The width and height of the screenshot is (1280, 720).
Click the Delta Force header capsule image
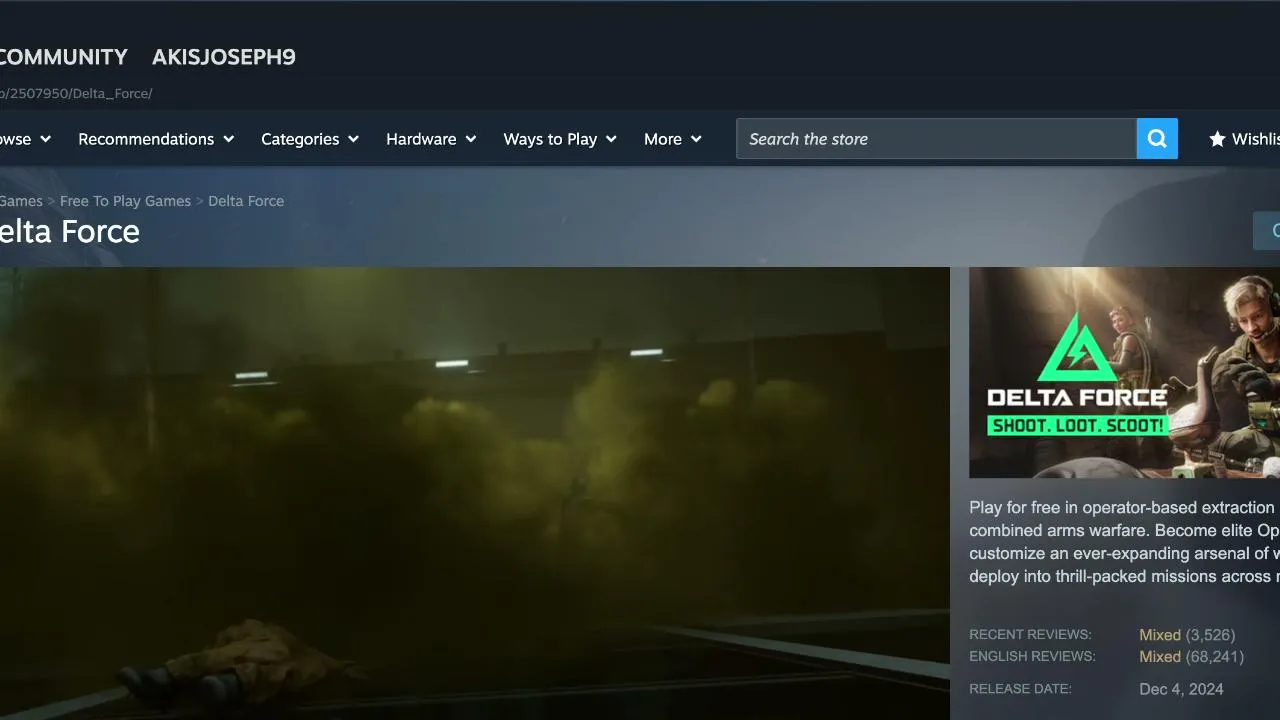tap(1124, 372)
